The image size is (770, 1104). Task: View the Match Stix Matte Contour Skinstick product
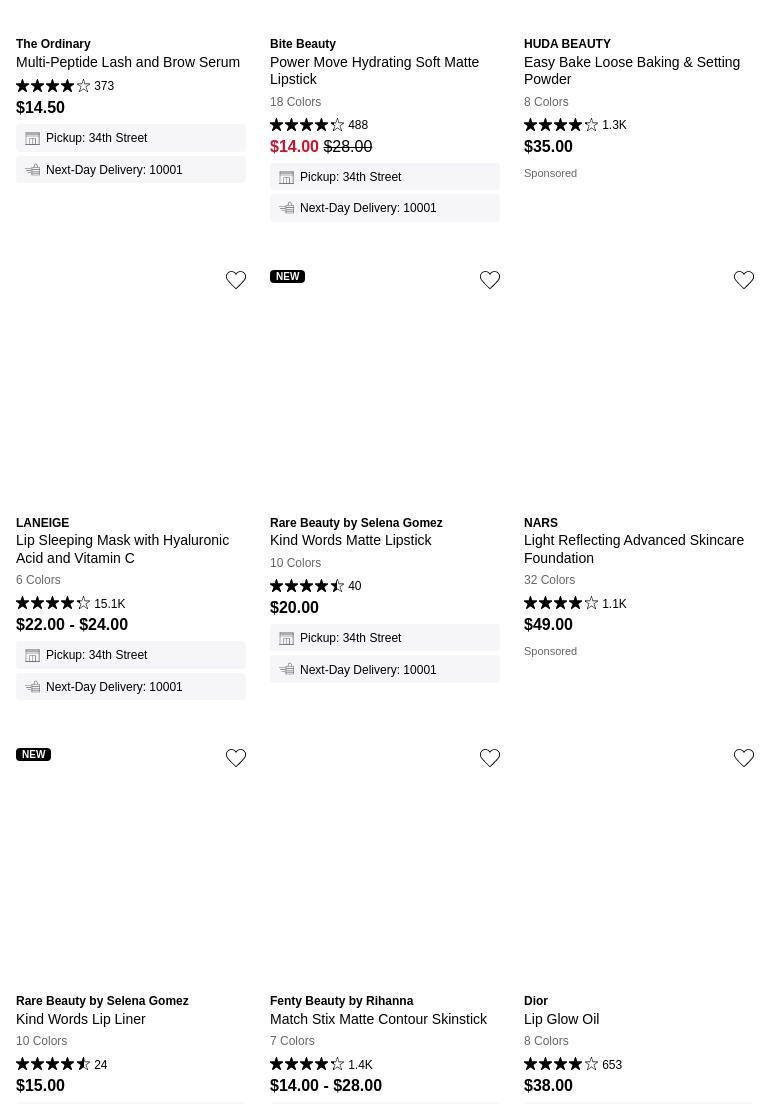point(378,1019)
